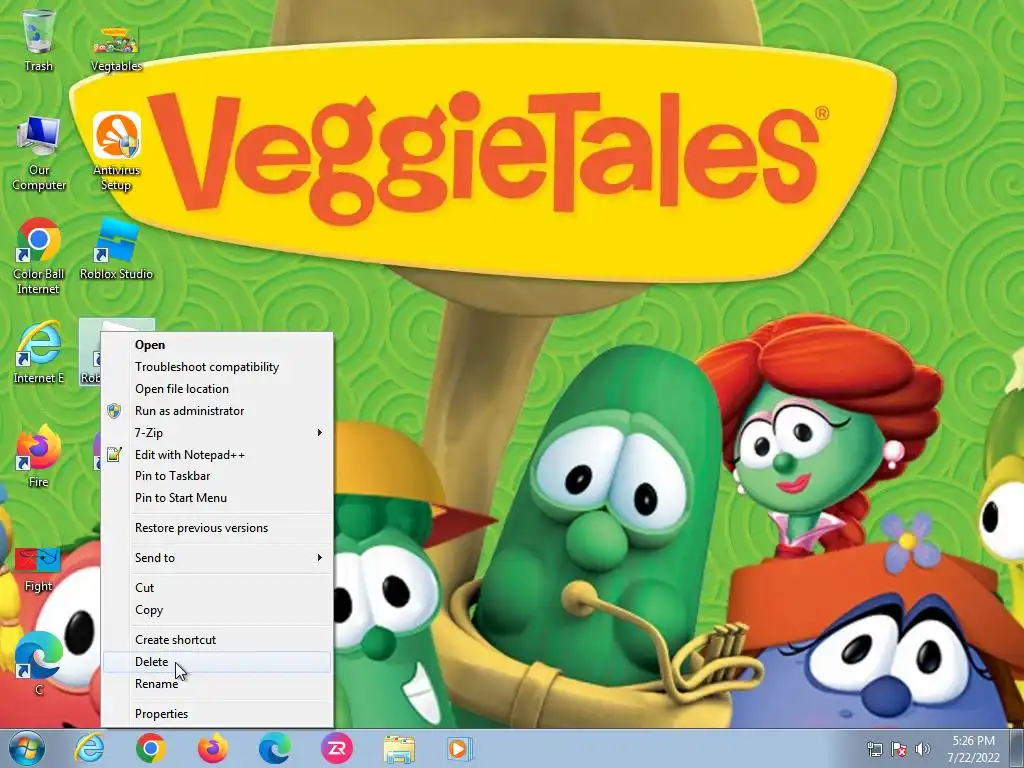Choose Pin to Taskbar
The height and width of the screenshot is (768, 1024).
216,476
